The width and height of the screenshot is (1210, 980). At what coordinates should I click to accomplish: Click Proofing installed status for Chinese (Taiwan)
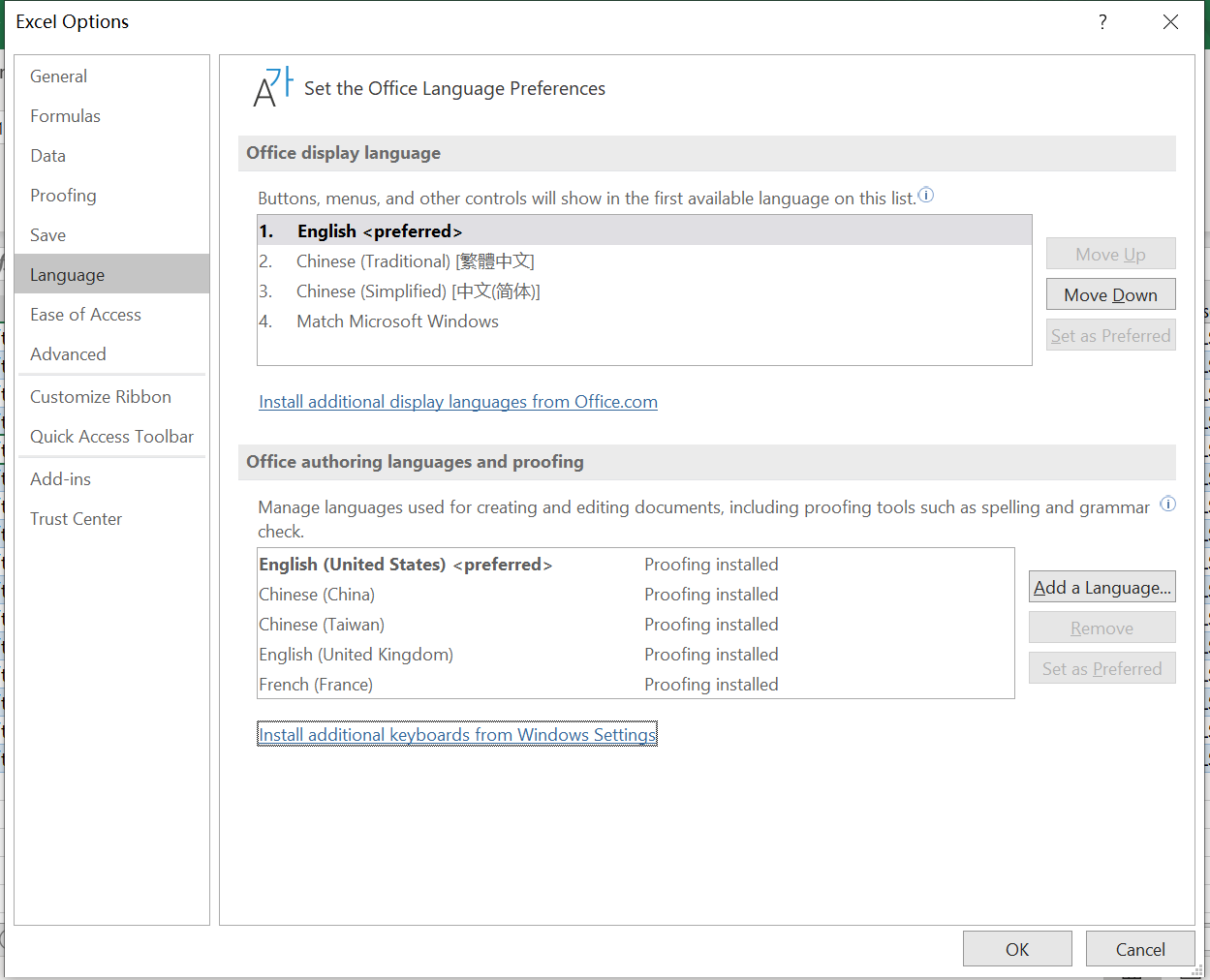tap(711, 625)
